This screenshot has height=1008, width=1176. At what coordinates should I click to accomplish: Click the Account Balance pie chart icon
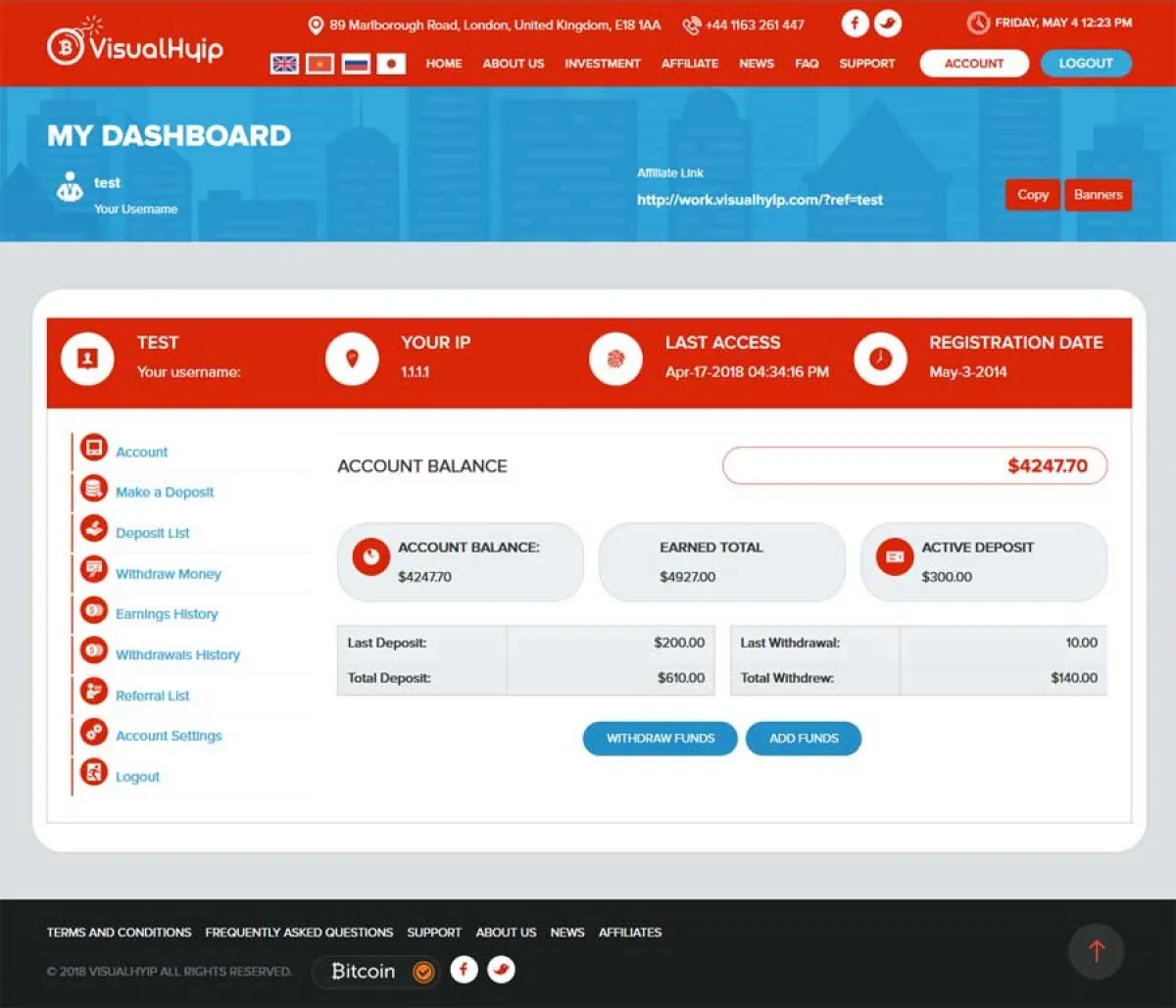[371, 556]
